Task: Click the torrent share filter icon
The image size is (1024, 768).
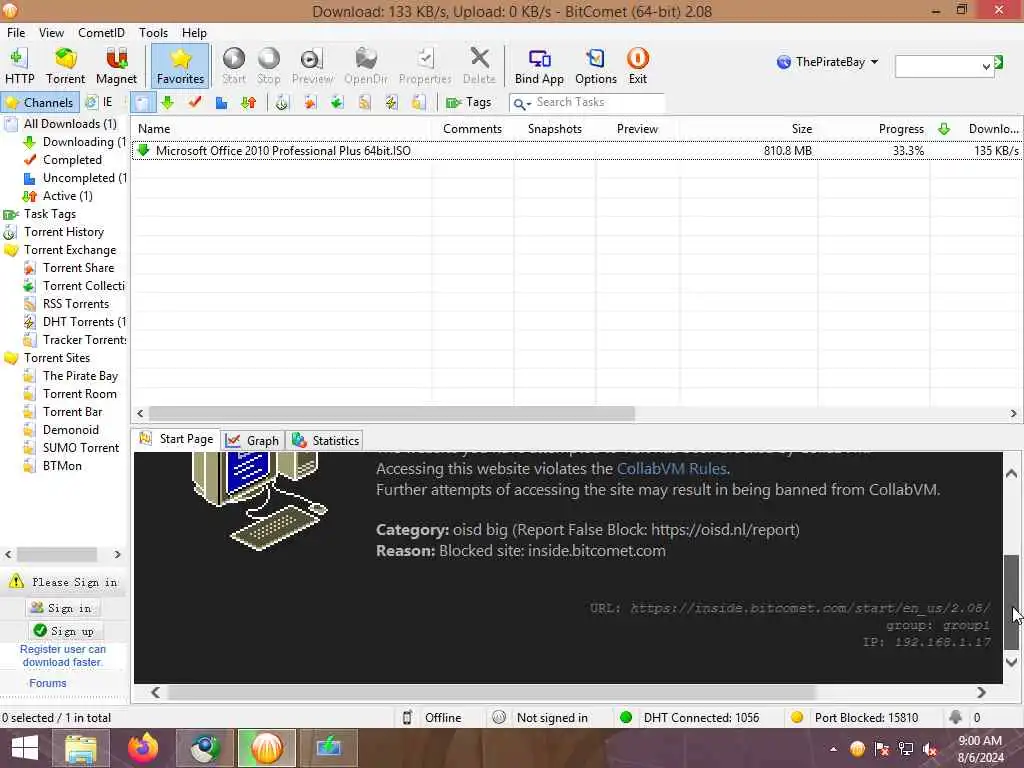Action: click(310, 103)
